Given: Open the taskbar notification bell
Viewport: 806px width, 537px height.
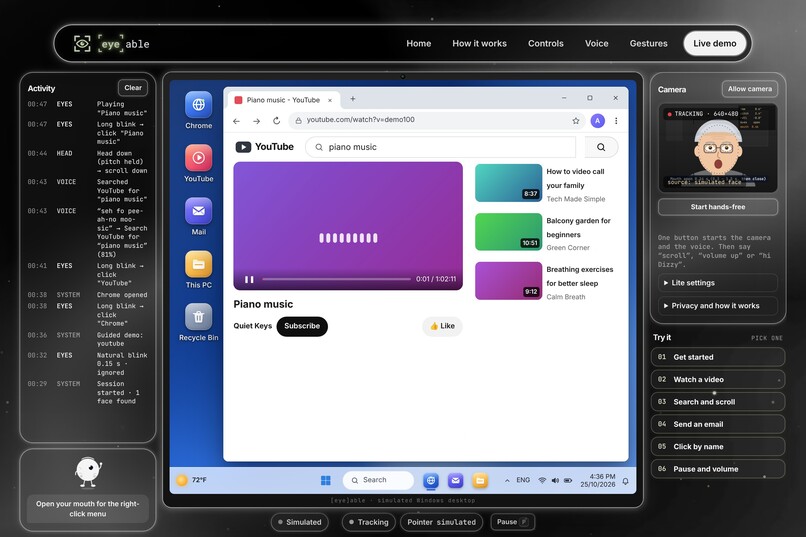Looking at the screenshot, I should (625, 481).
